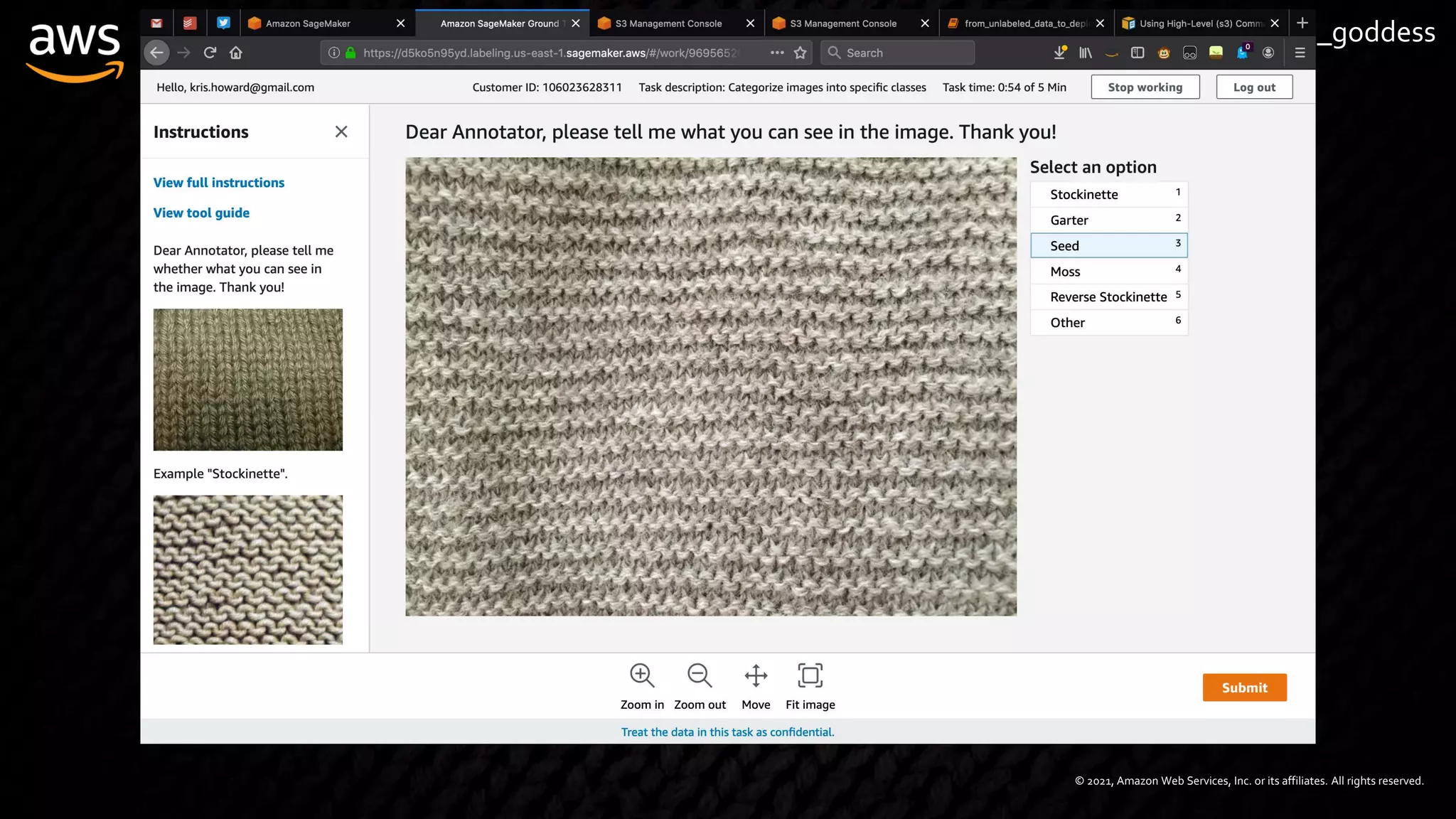Select the Move tool icon
The height and width of the screenshot is (819, 1456).
click(756, 675)
